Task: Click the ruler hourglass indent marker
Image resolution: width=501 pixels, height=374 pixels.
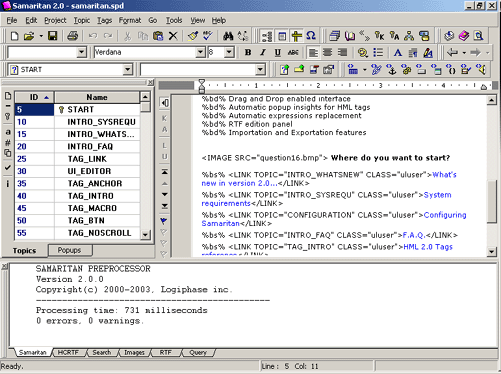Action: coord(202,86)
